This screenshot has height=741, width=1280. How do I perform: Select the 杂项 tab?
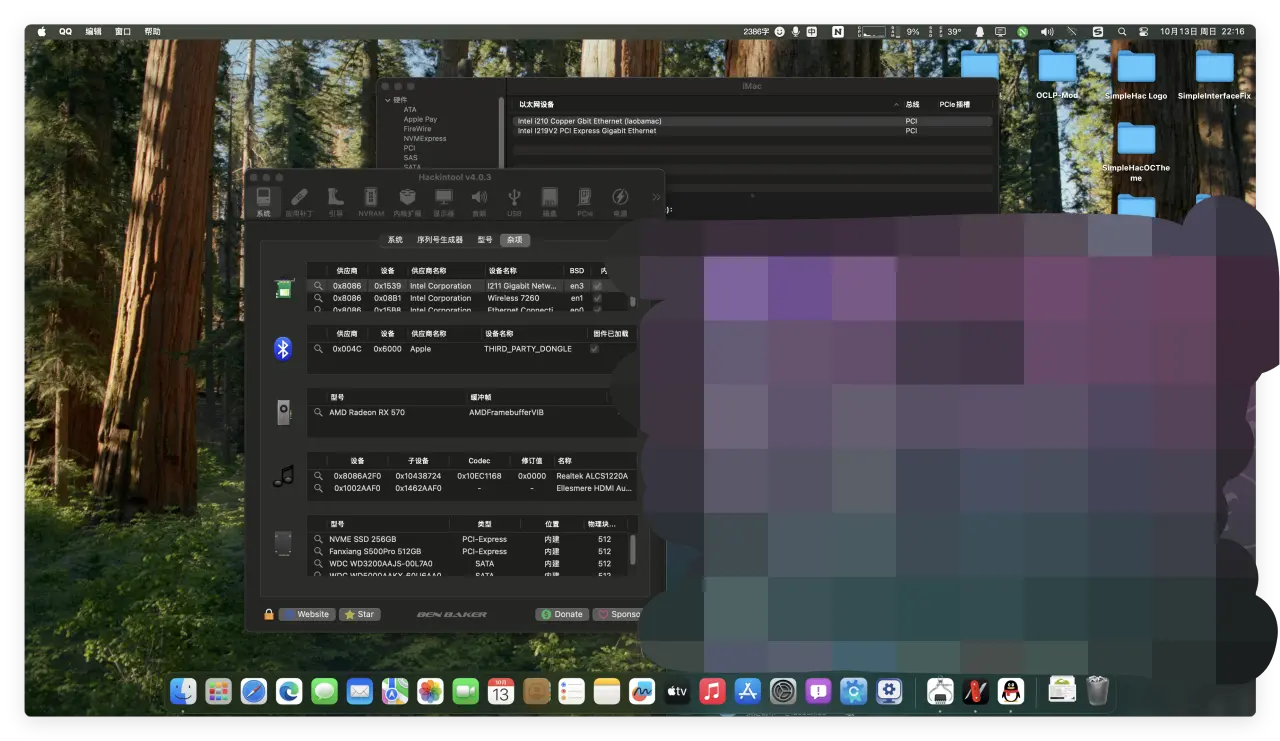(x=515, y=240)
